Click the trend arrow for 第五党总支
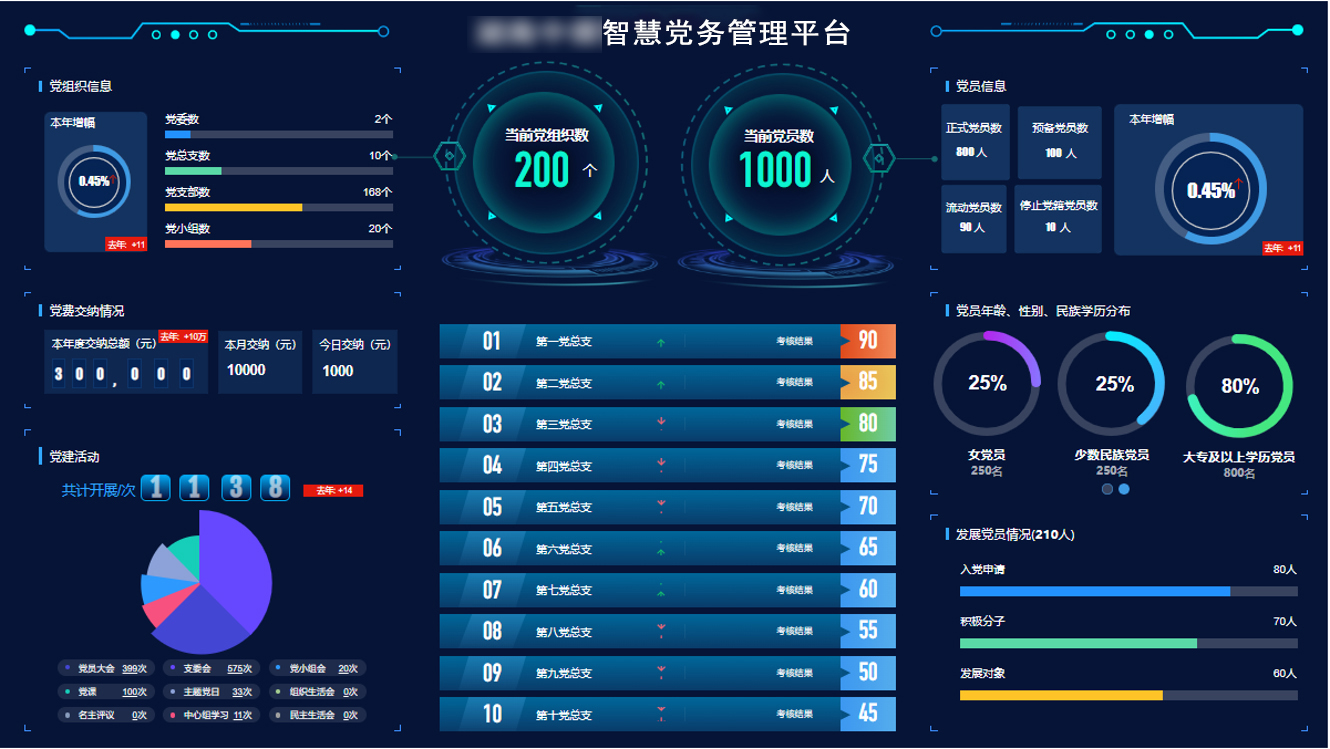The width and height of the screenshot is (1330, 749). (x=660, y=506)
